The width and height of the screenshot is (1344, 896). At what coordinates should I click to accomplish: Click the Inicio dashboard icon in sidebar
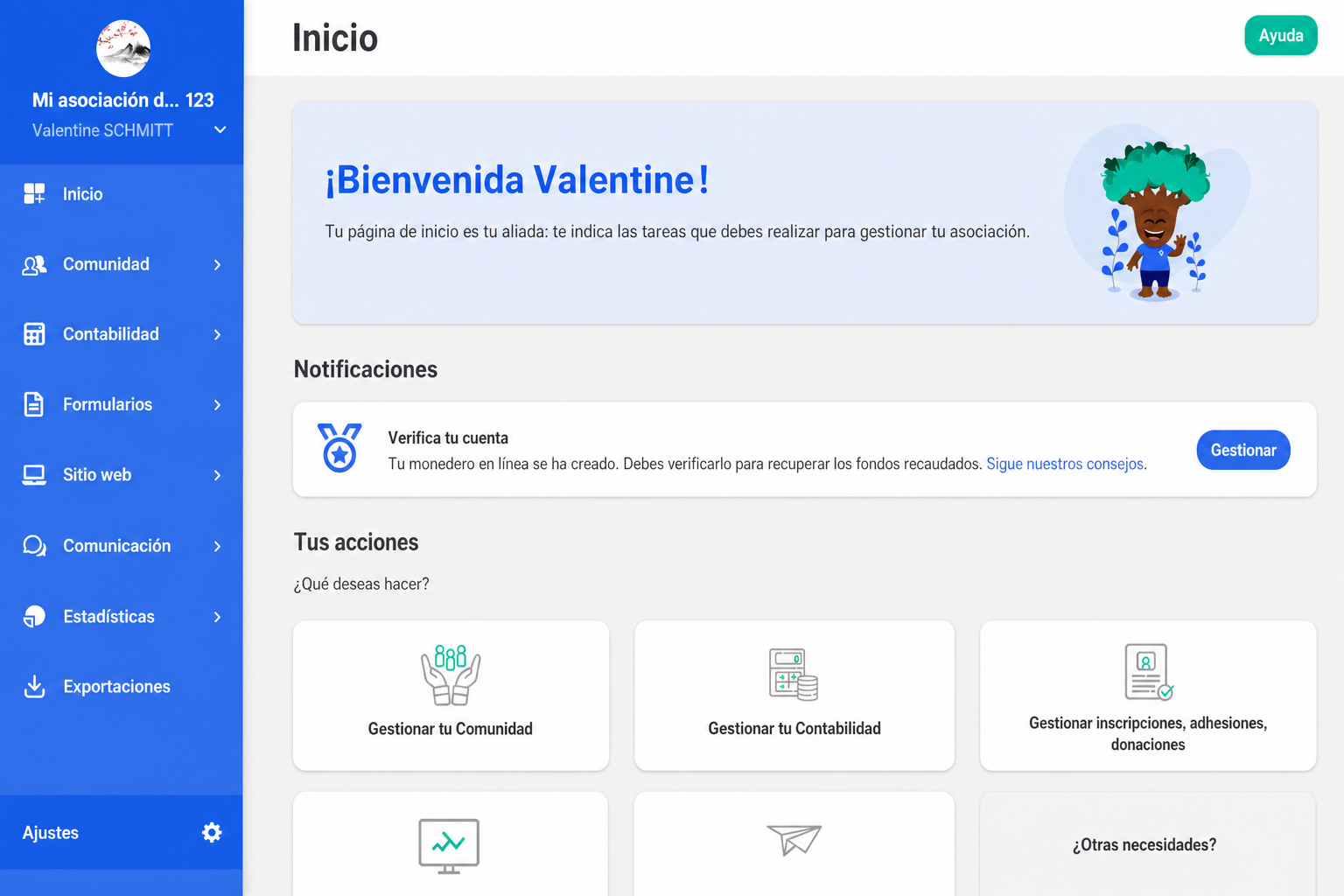coord(34,194)
